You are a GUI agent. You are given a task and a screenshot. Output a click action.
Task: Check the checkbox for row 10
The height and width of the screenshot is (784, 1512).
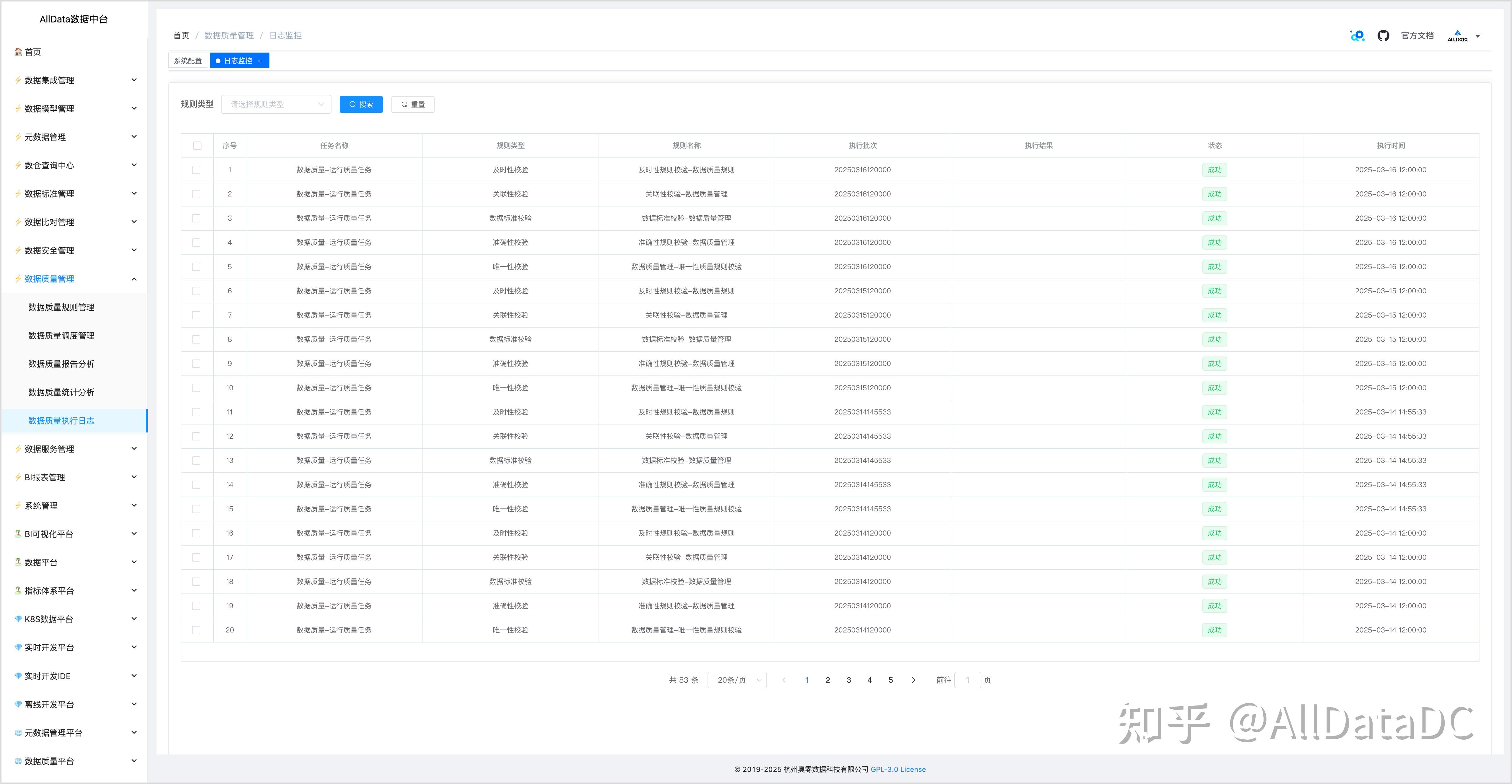(196, 388)
